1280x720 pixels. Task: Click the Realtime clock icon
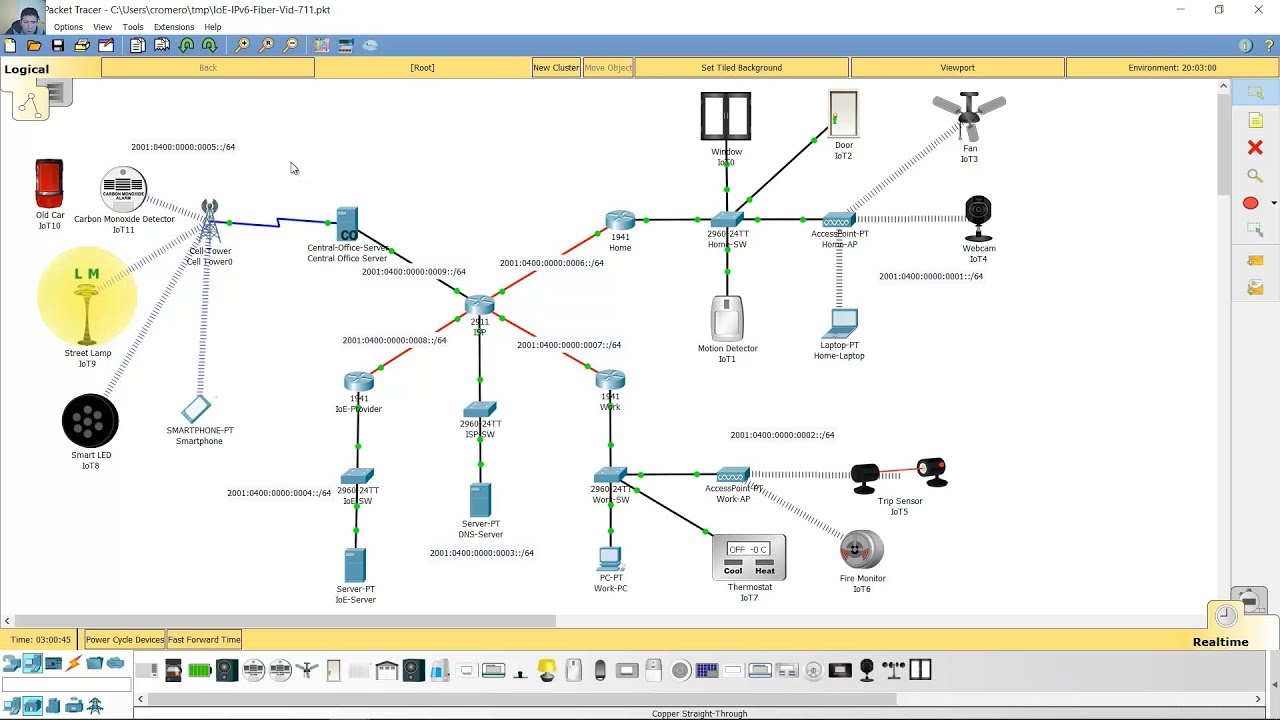1226,616
